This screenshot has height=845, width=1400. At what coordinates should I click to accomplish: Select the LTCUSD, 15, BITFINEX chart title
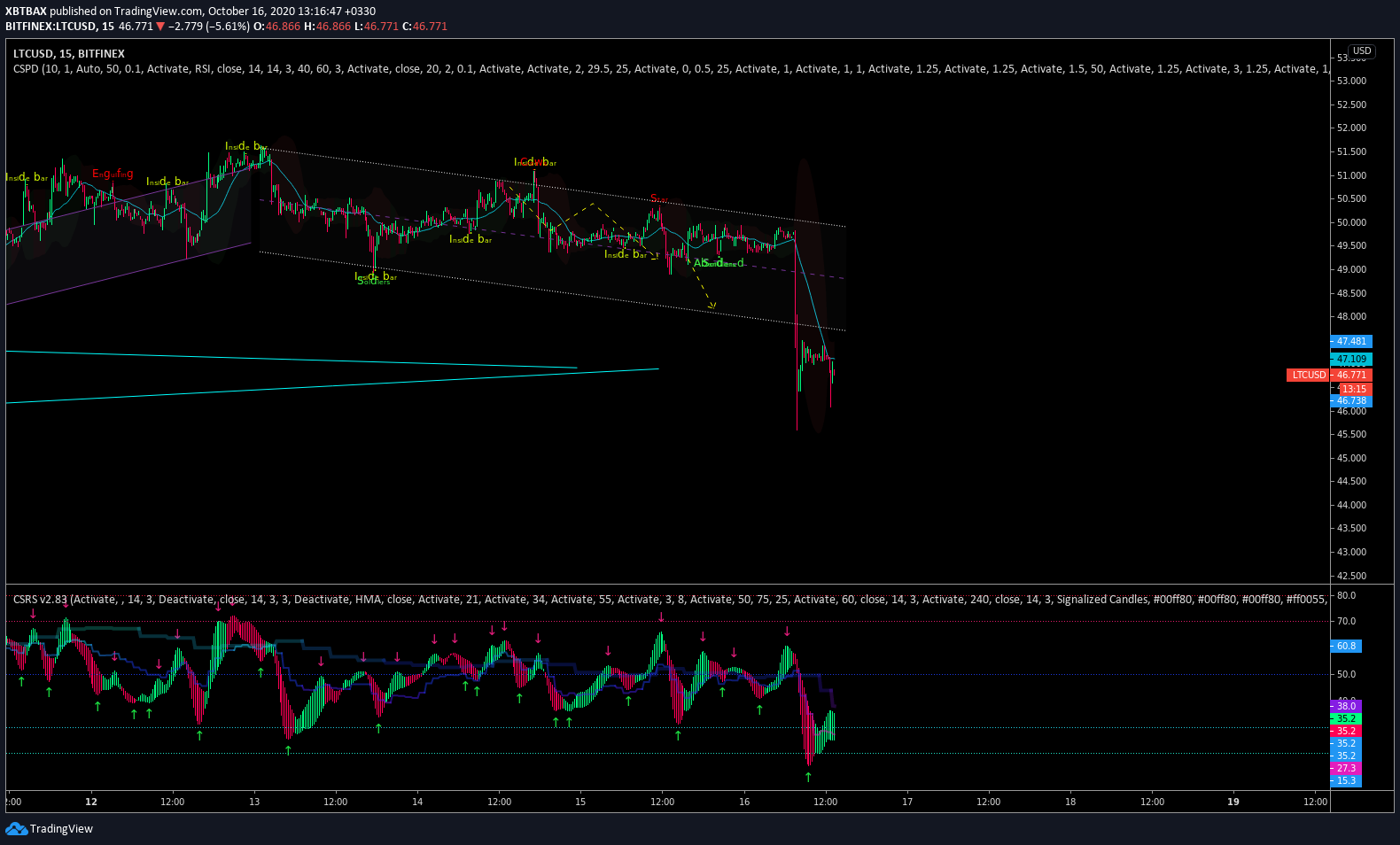click(69, 54)
